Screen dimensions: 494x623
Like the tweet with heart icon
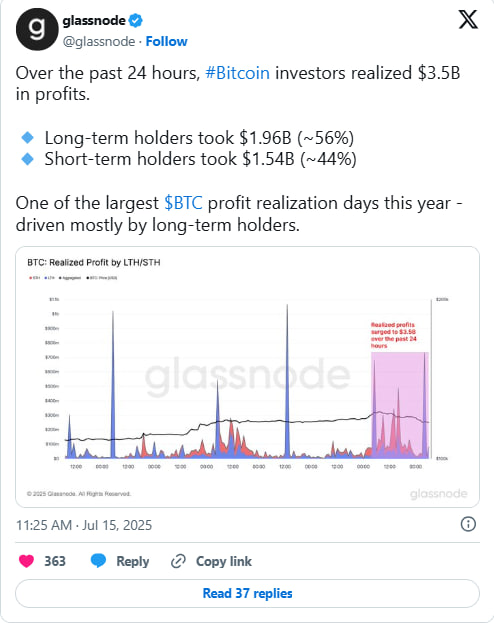pos(27,561)
